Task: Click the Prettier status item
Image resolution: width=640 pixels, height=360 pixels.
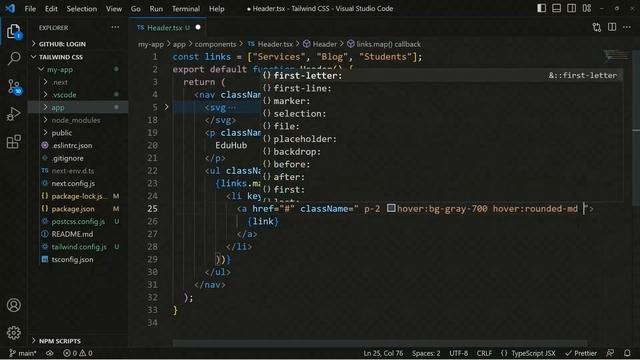Action: pos(581,353)
